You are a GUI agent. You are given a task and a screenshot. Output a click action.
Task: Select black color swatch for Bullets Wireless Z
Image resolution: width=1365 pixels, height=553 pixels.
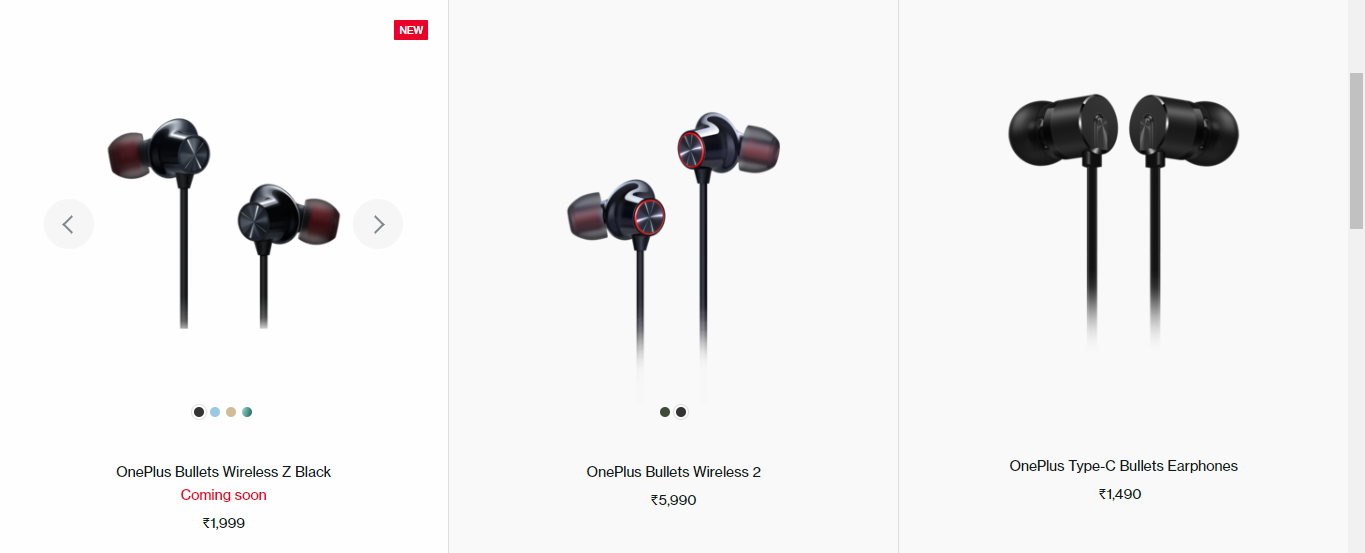click(199, 412)
